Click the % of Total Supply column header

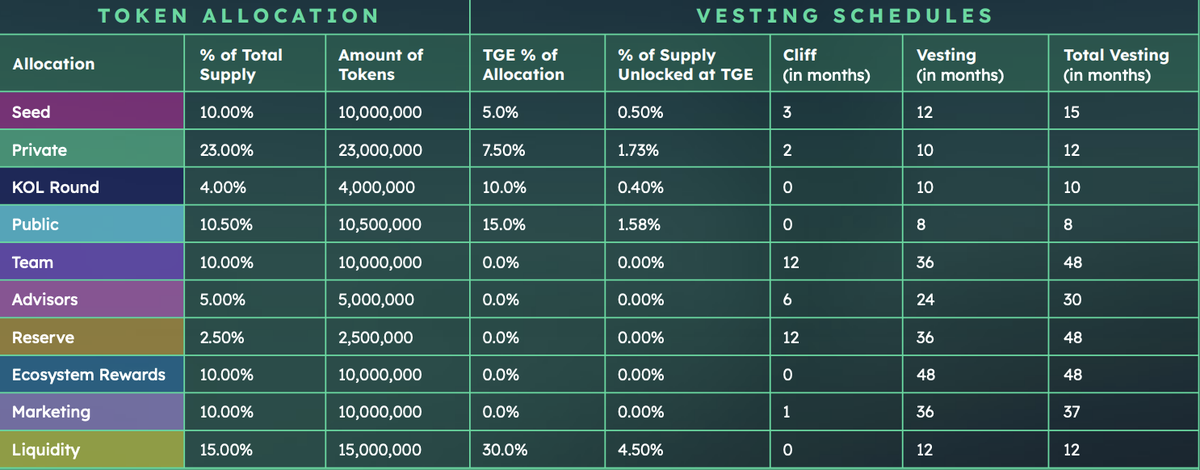242,64
